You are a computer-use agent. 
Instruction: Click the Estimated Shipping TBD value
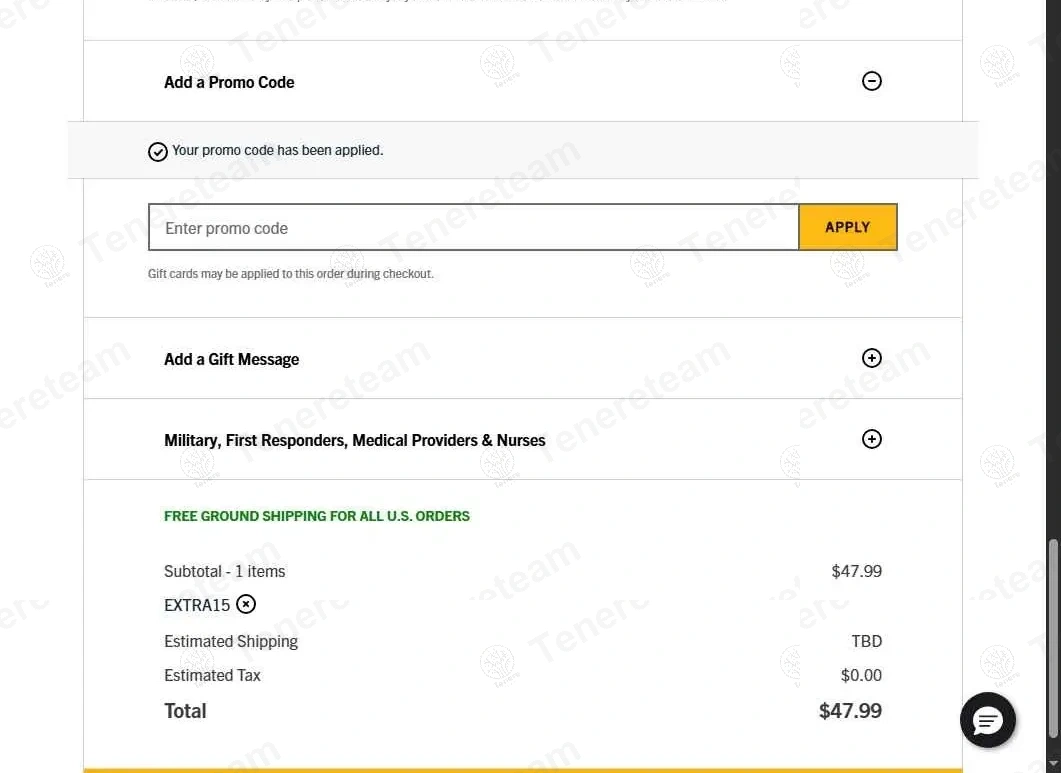[866, 641]
